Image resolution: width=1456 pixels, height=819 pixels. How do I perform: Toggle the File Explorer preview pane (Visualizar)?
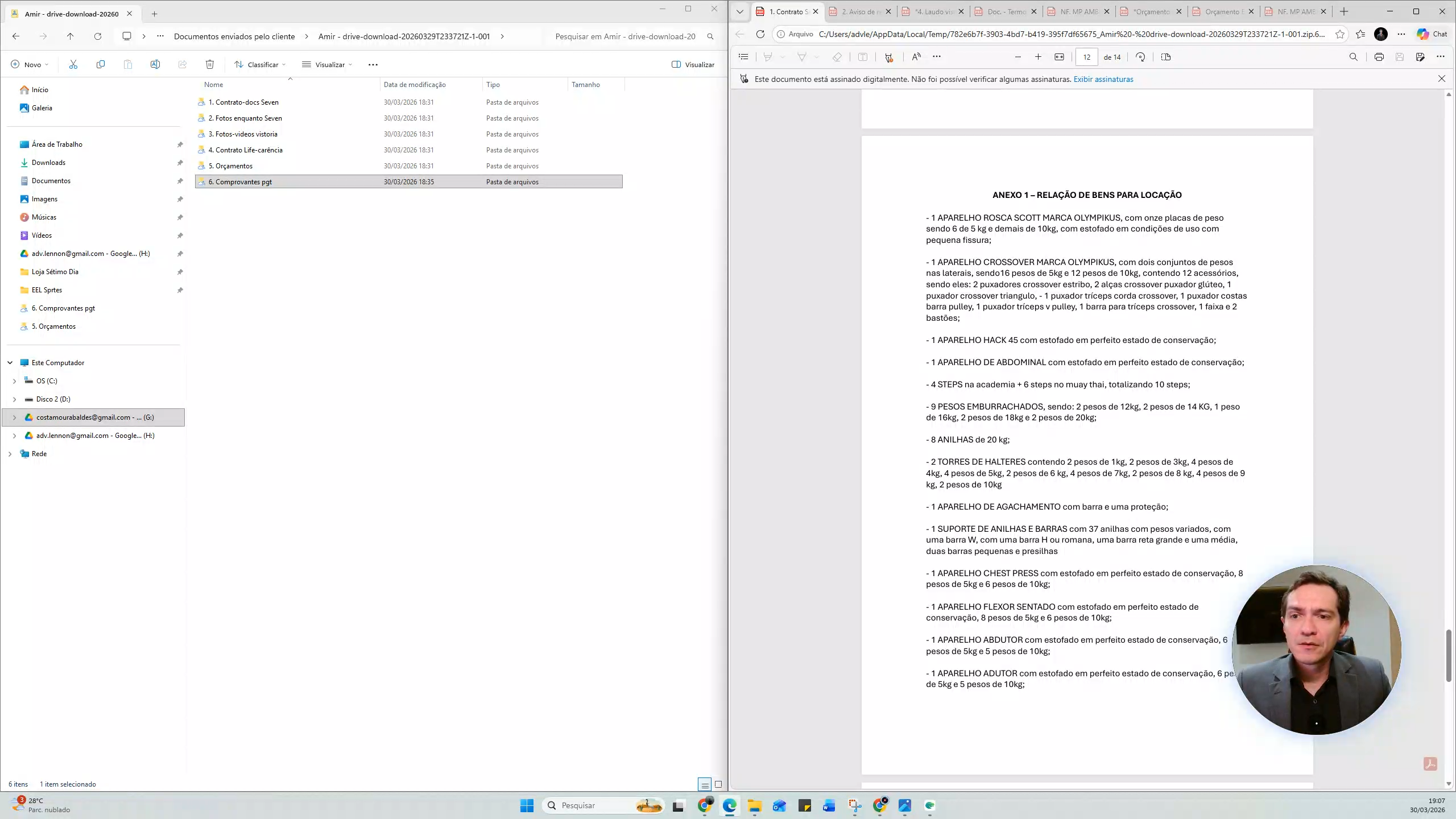click(693, 64)
